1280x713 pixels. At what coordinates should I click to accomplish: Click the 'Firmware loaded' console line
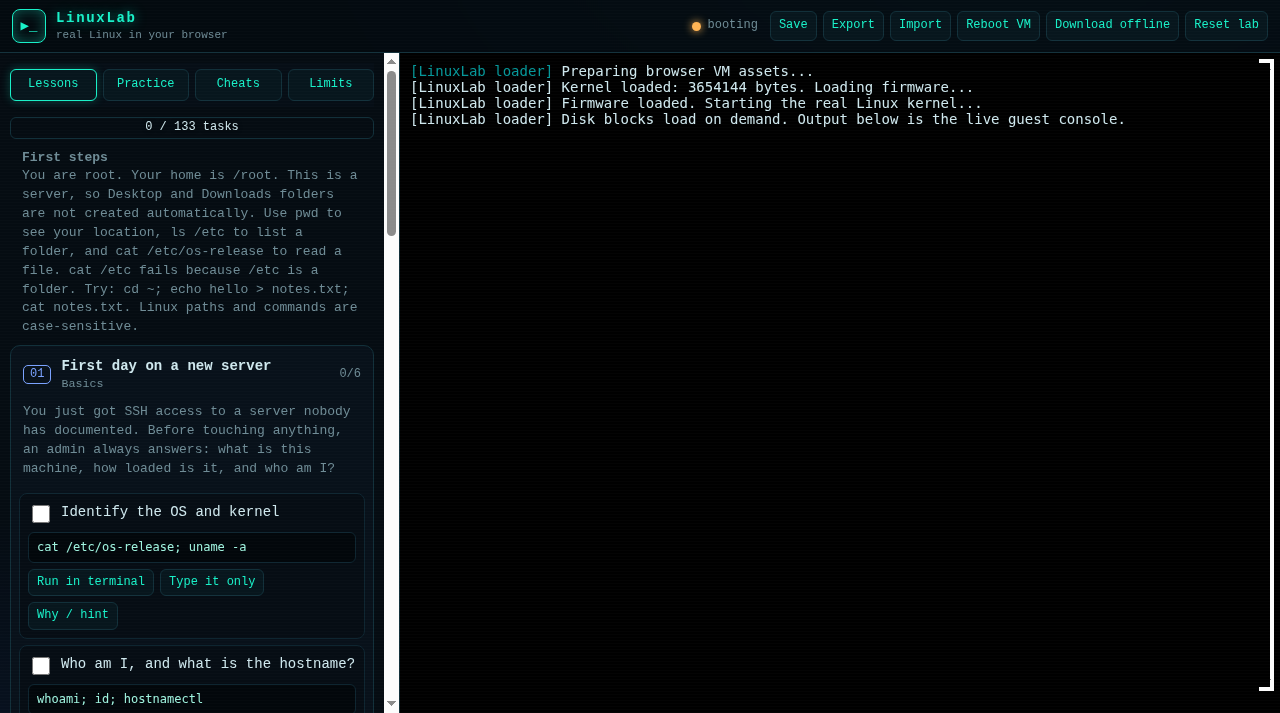696,104
